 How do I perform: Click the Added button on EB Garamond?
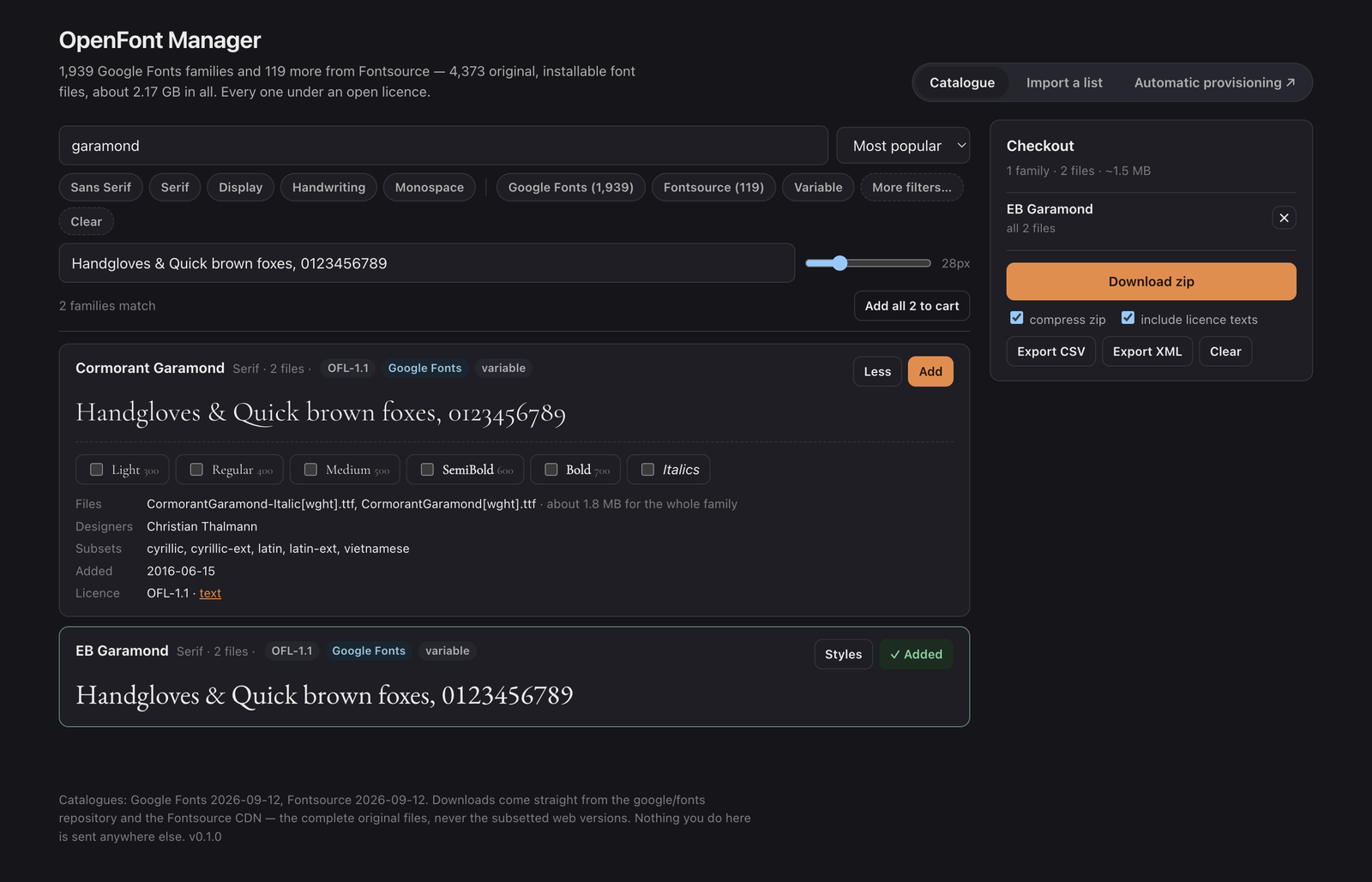click(916, 654)
